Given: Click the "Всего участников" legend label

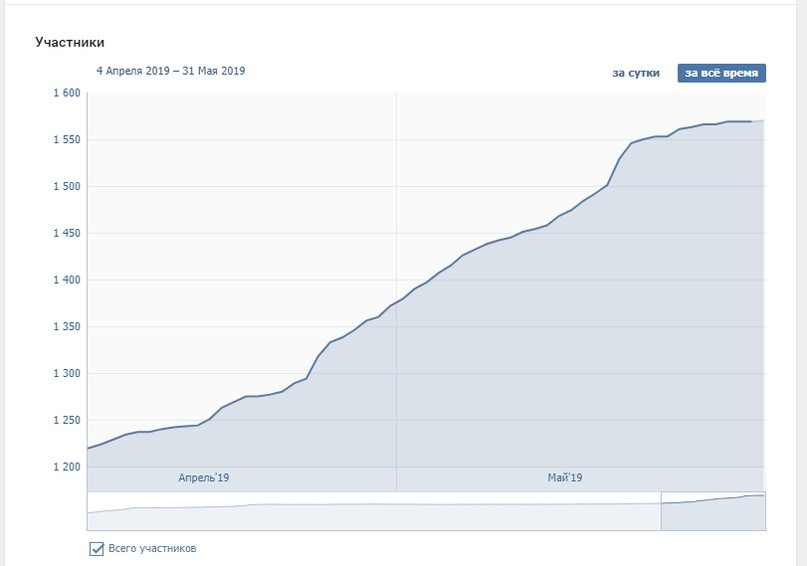Looking at the screenshot, I should tap(151, 549).
